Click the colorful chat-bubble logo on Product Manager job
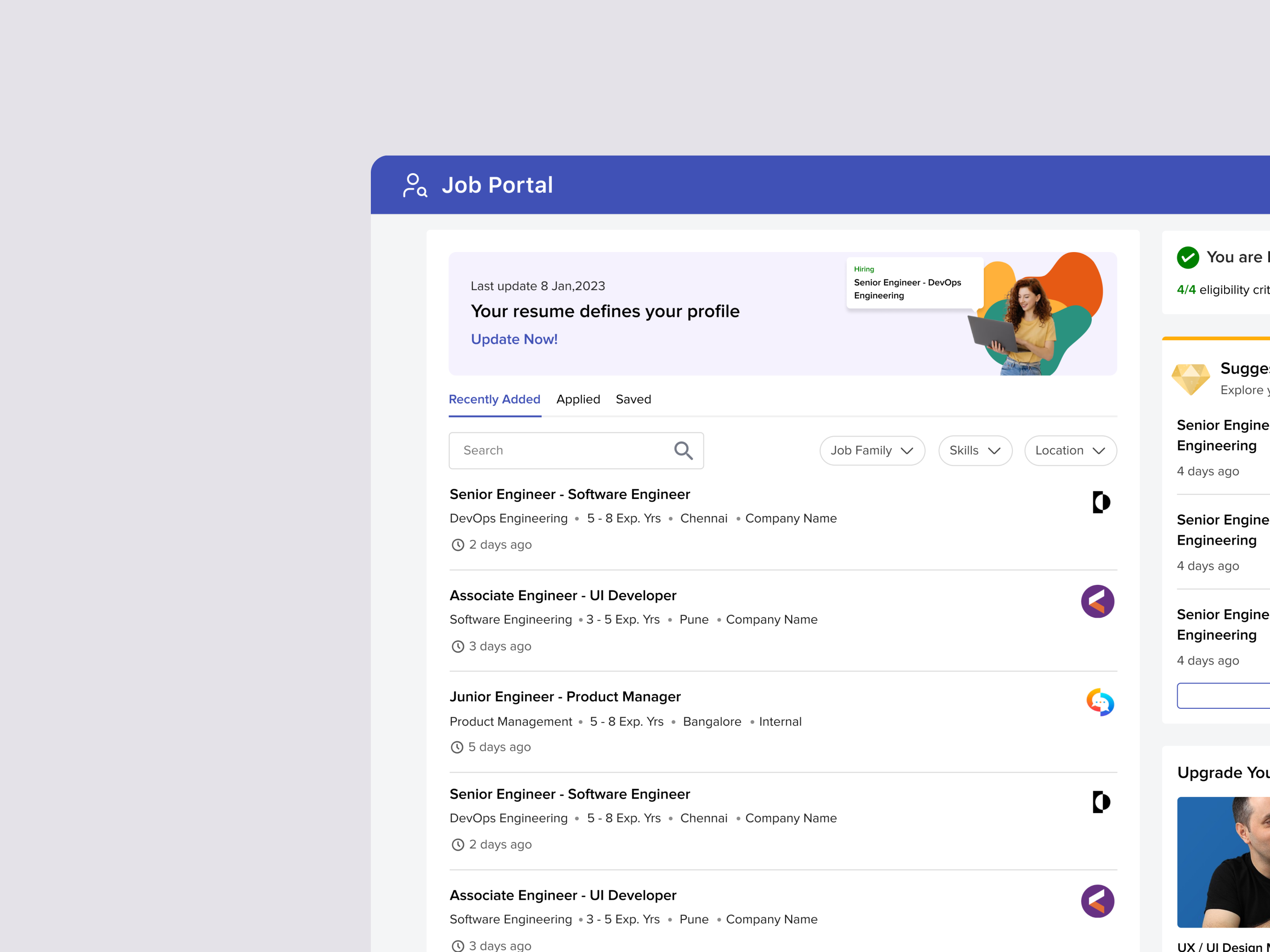The width and height of the screenshot is (1270, 952). click(1099, 703)
